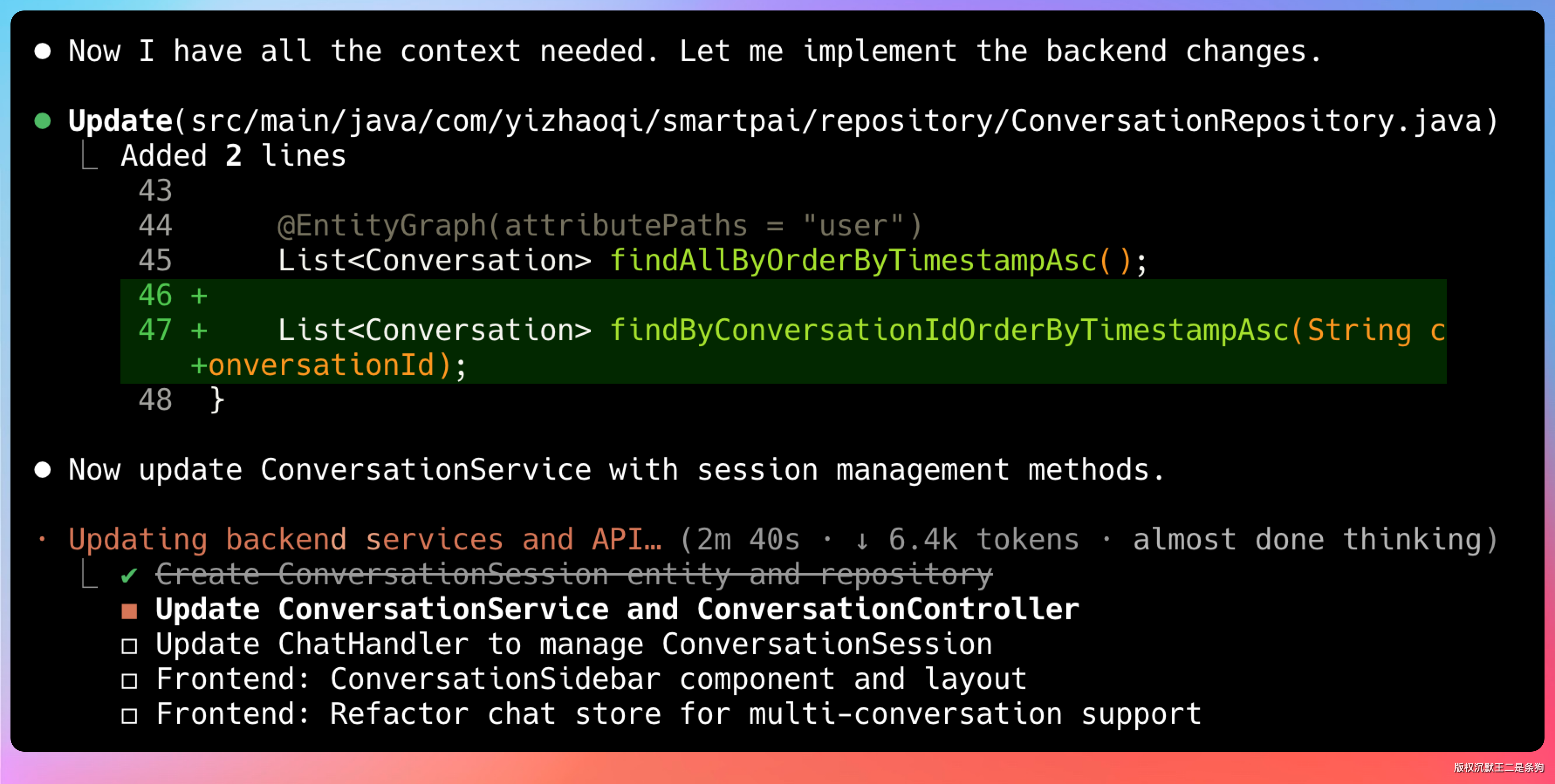Click the "Updating backend services and API…" status

click(x=365, y=540)
